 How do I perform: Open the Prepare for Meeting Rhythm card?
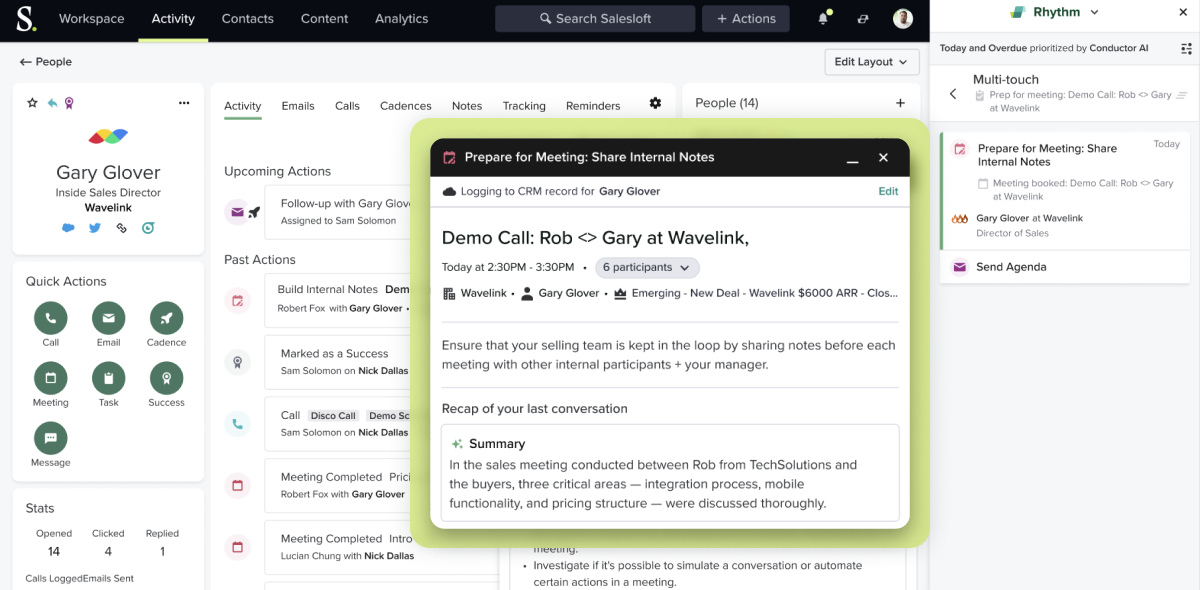tap(1064, 193)
